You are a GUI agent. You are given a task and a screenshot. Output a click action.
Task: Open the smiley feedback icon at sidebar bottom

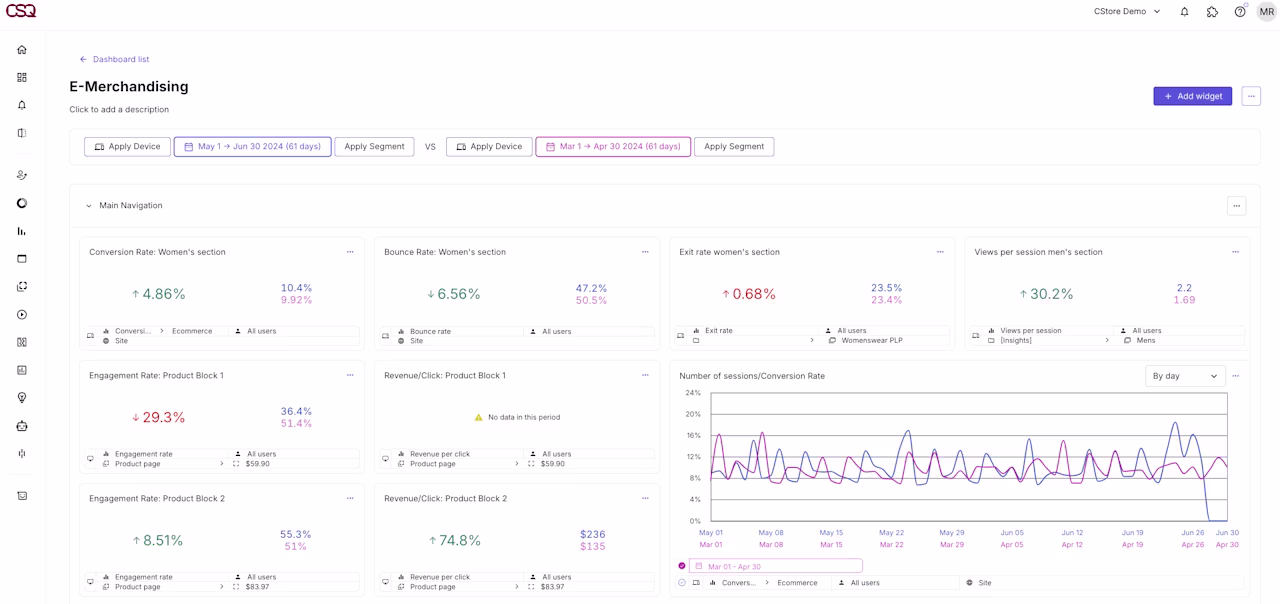(x=22, y=496)
